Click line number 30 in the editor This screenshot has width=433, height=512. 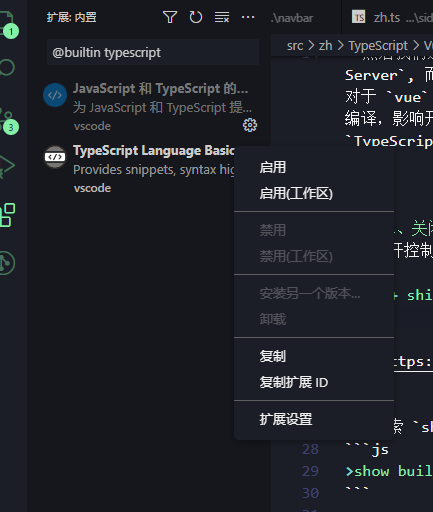pos(310,493)
